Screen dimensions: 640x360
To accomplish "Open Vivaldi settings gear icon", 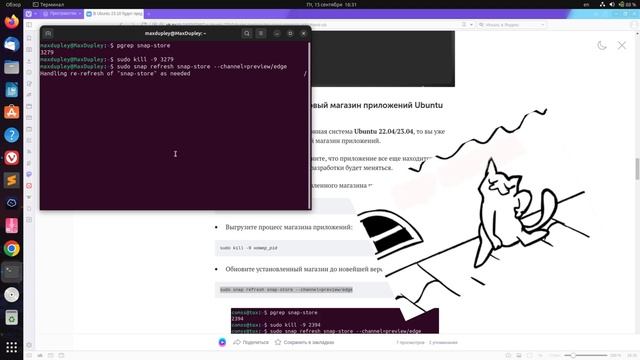I will (x=29, y=345).
